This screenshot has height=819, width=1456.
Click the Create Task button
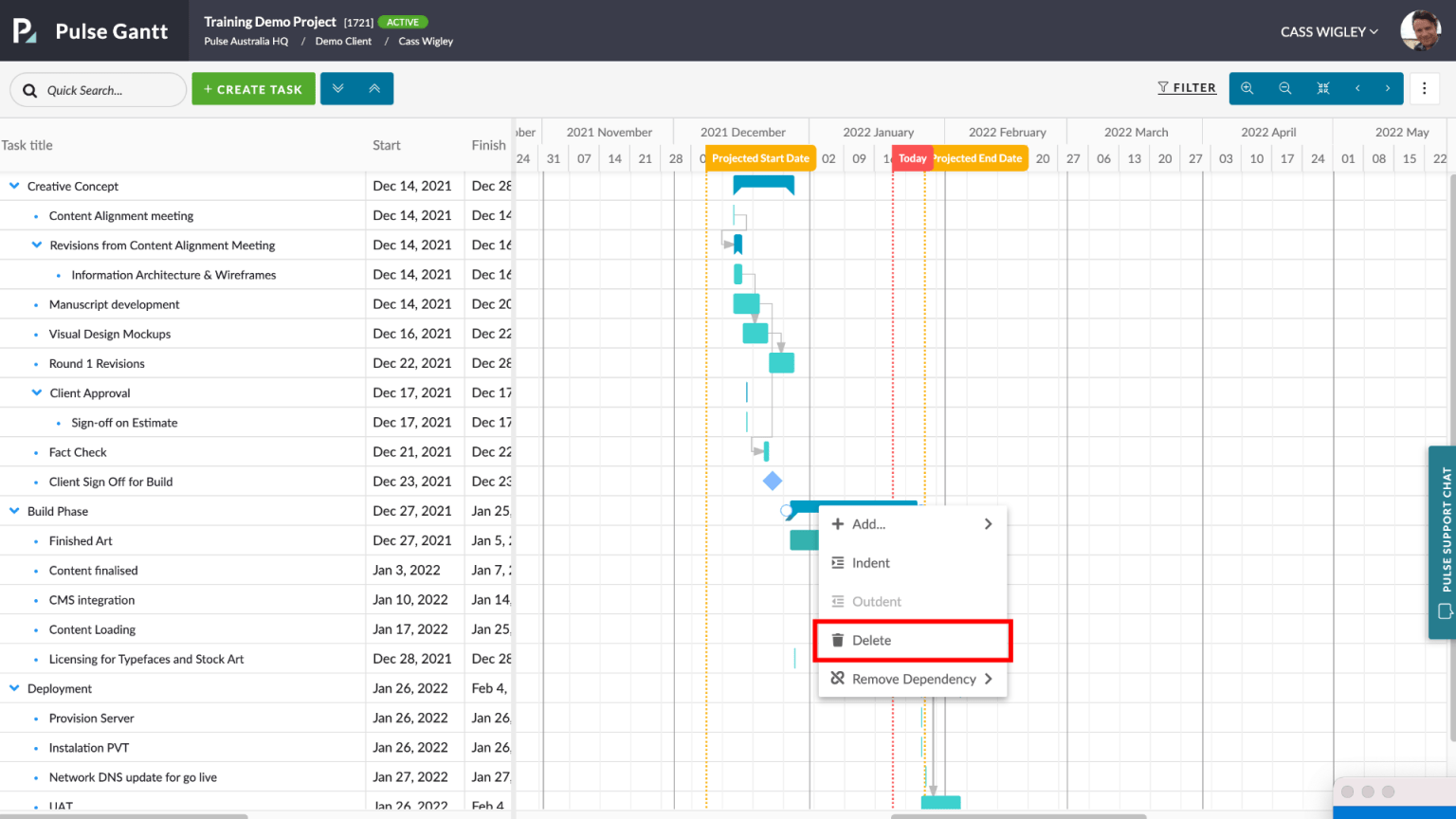click(x=253, y=88)
